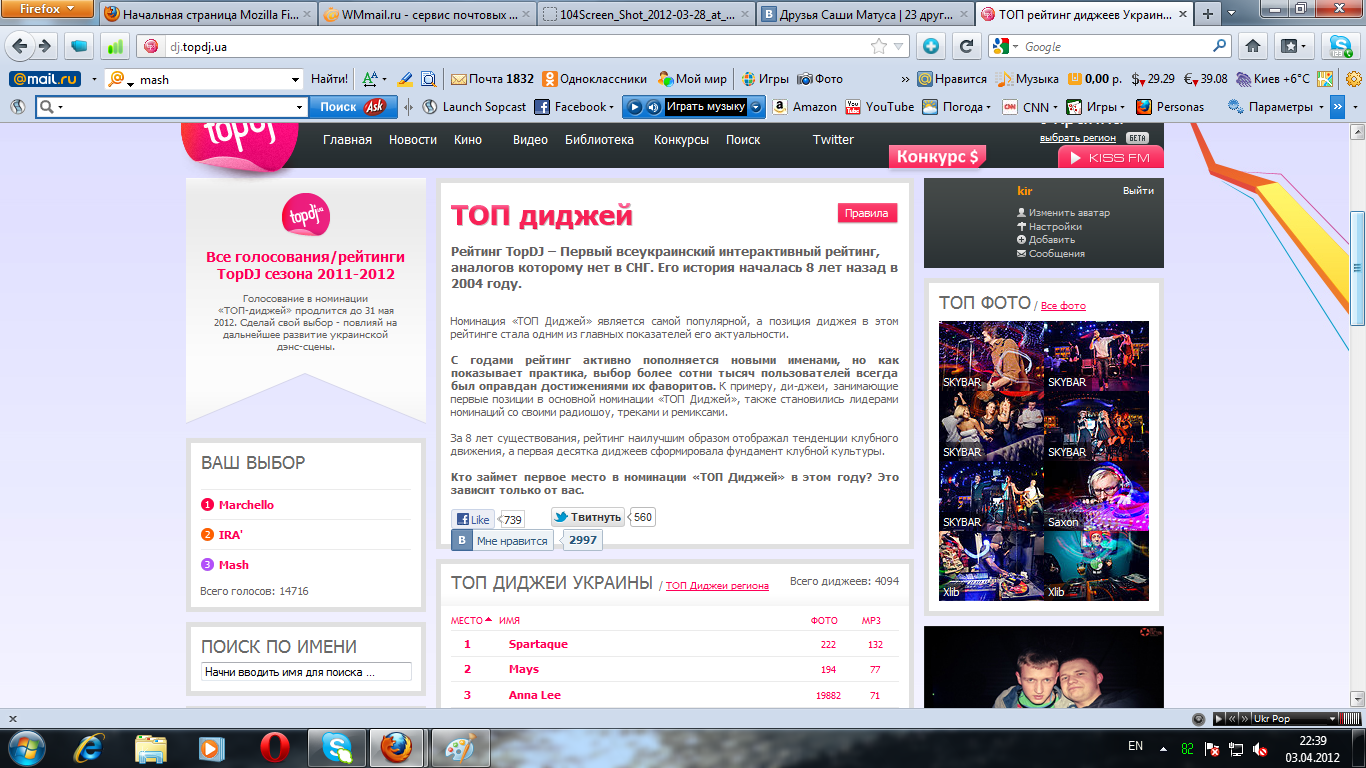Open the Музыка toolbar shortcut
Screen dimensions: 1366x768
[1028, 79]
